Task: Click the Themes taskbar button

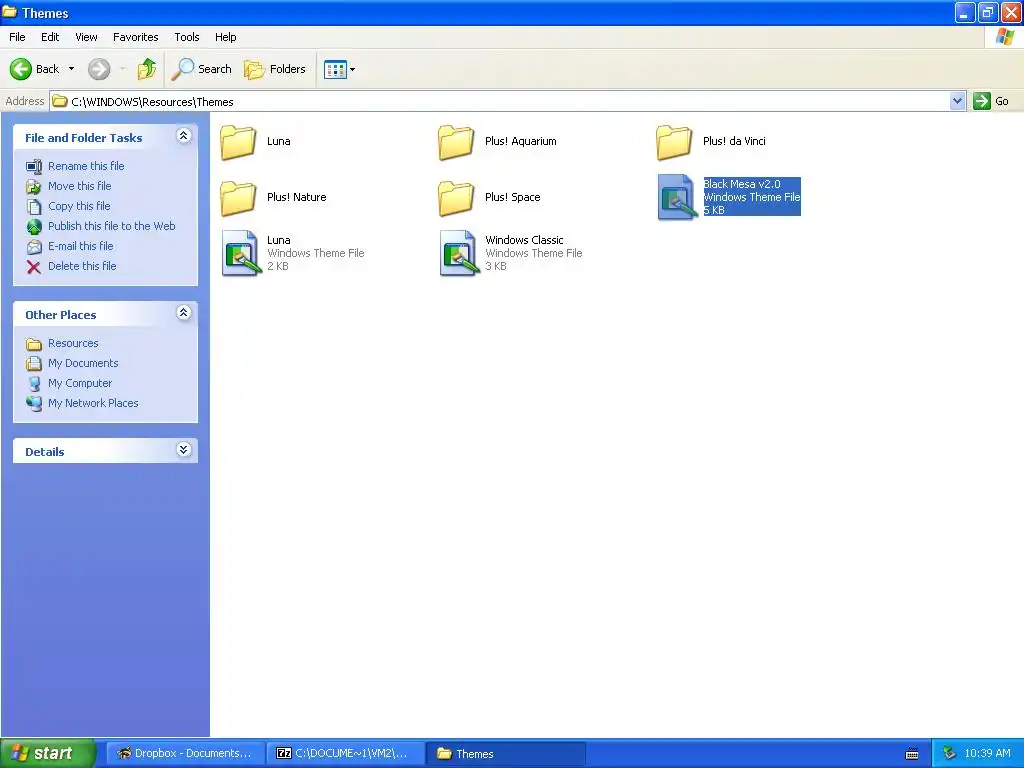Action: click(x=505, y=754)
